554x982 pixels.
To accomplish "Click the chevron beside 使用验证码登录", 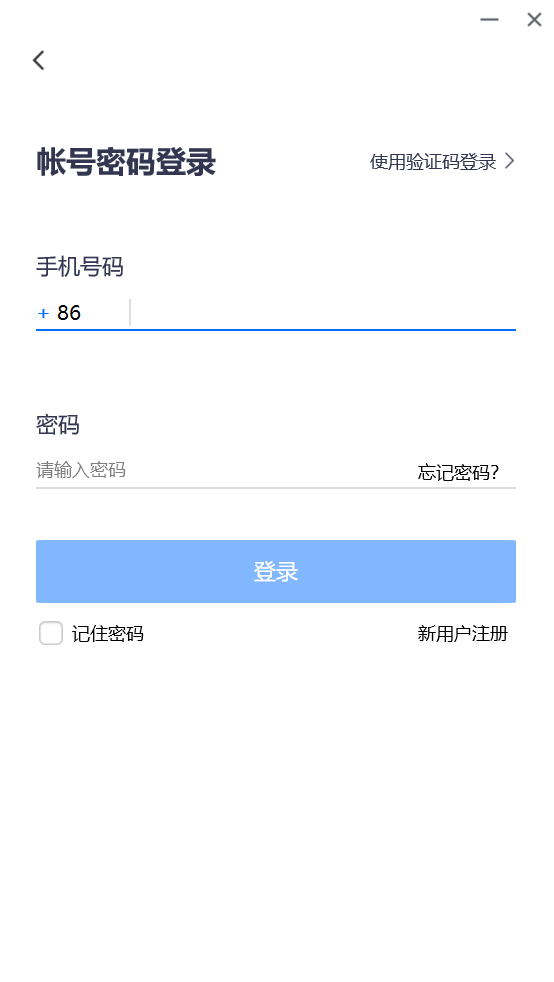I will pos(510,161).
